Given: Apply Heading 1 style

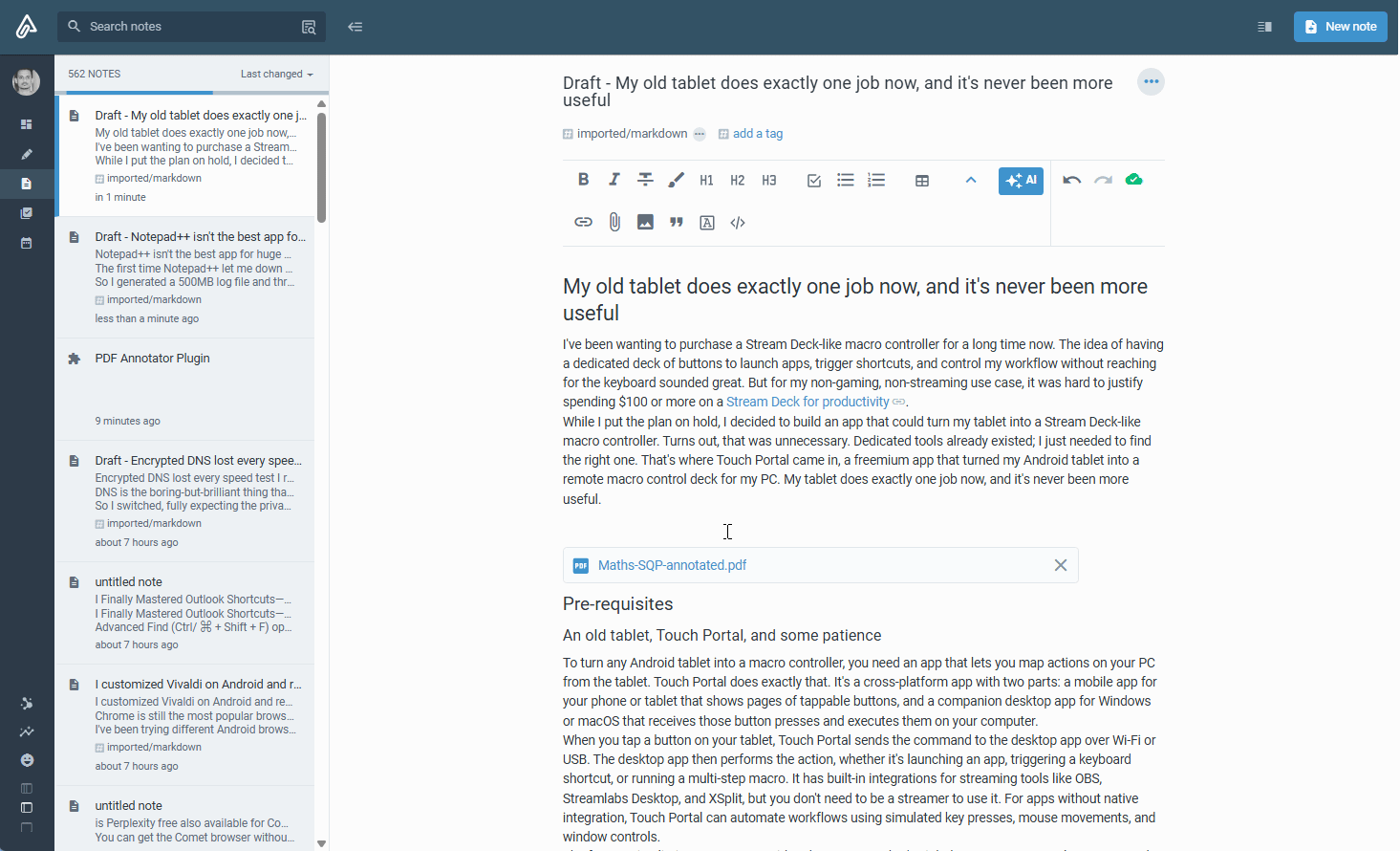Looking at the screenshot, I should coord(707,180).
